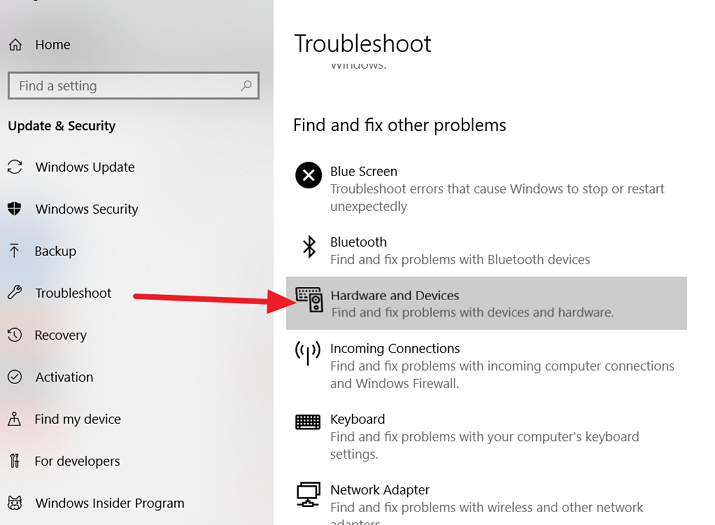
Task: Select the Hardware and Devices troubleshooter
Action: [x=486, y=303]
